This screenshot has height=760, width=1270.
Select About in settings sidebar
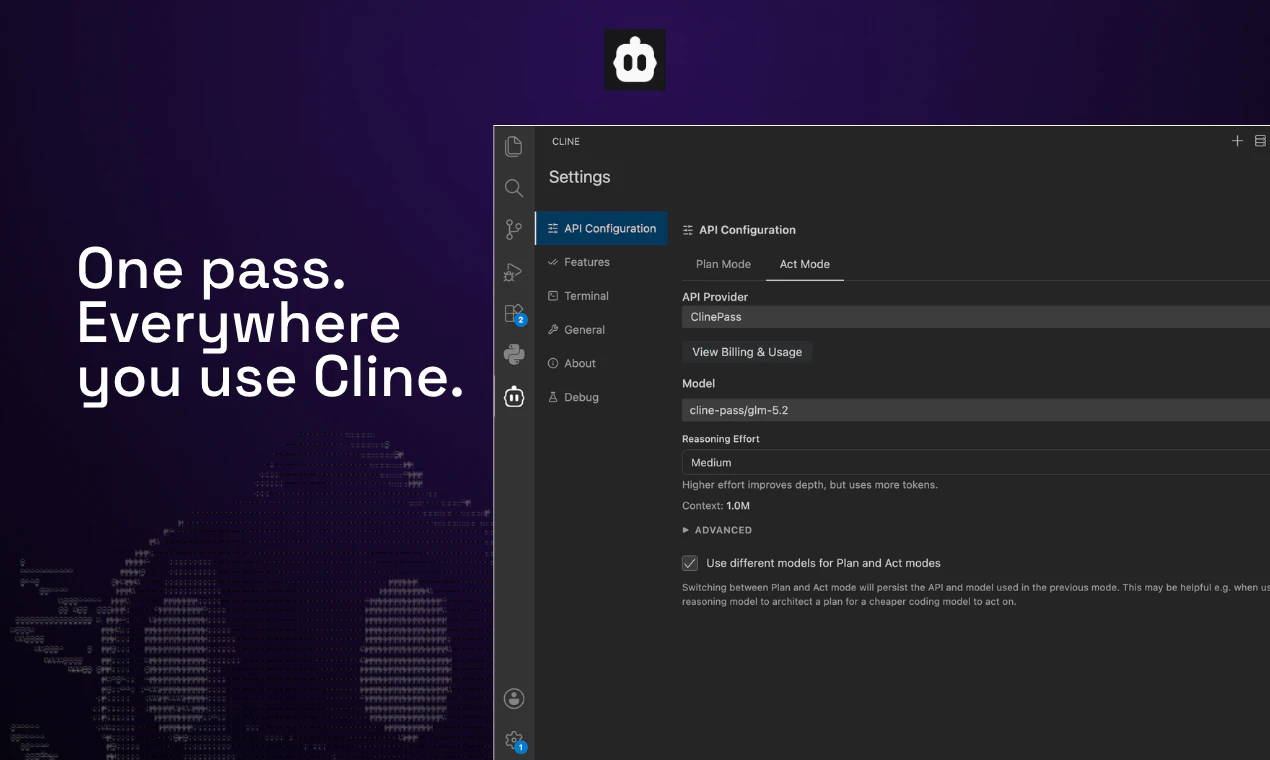coord(602,364)
